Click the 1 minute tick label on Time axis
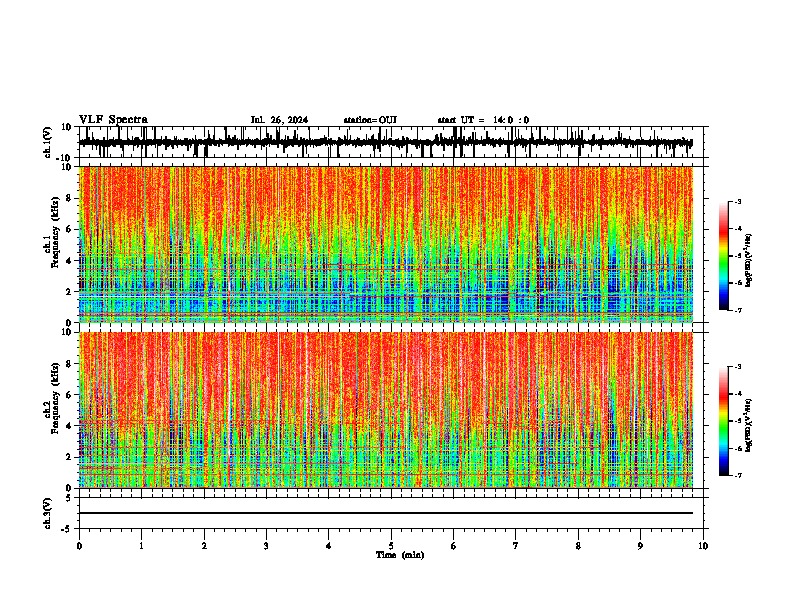Viewport: 792px width, 612px height. 141,546
